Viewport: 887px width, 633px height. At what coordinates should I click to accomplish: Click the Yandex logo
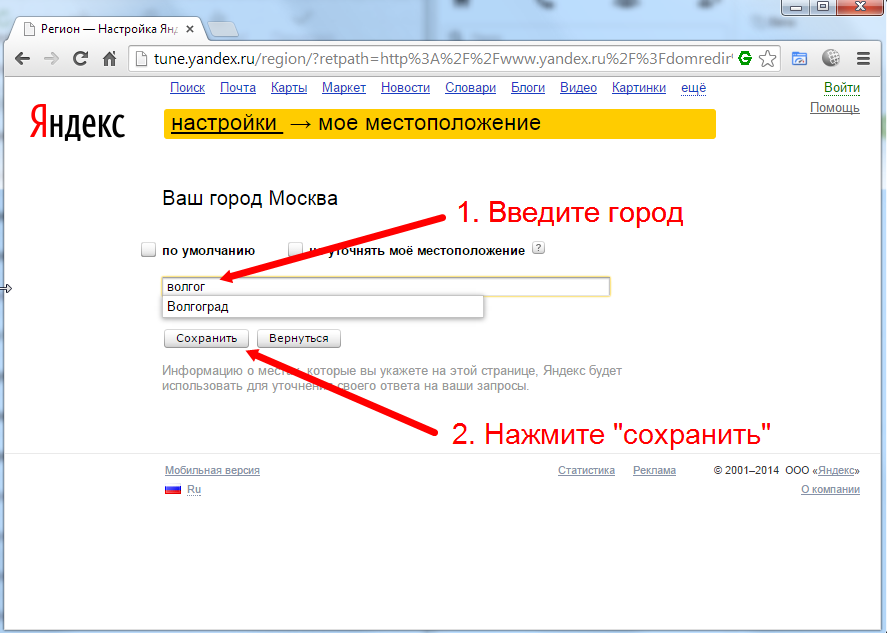click(77, 123)
